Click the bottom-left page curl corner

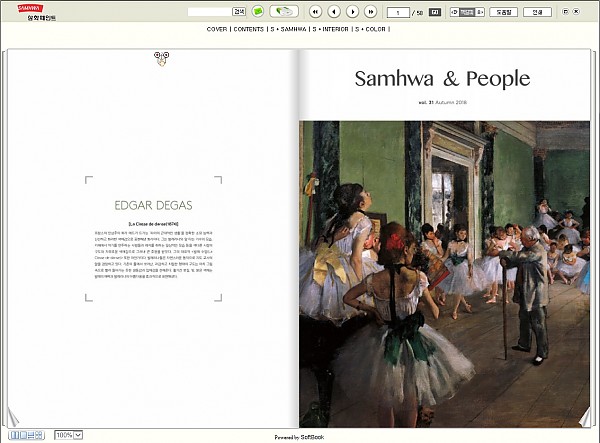[13, 418]
